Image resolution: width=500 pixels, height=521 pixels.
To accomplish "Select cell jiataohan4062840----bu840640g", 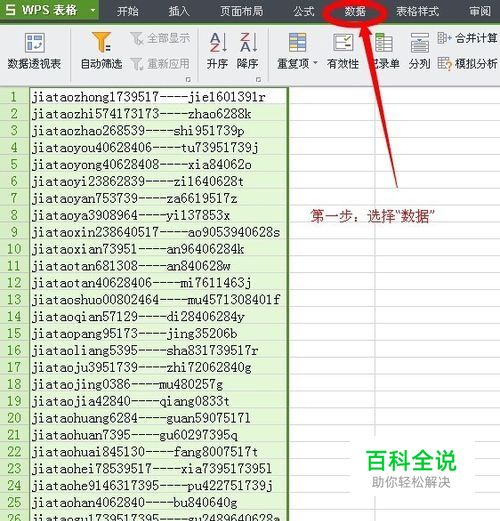I will click(x=158, y=502).
